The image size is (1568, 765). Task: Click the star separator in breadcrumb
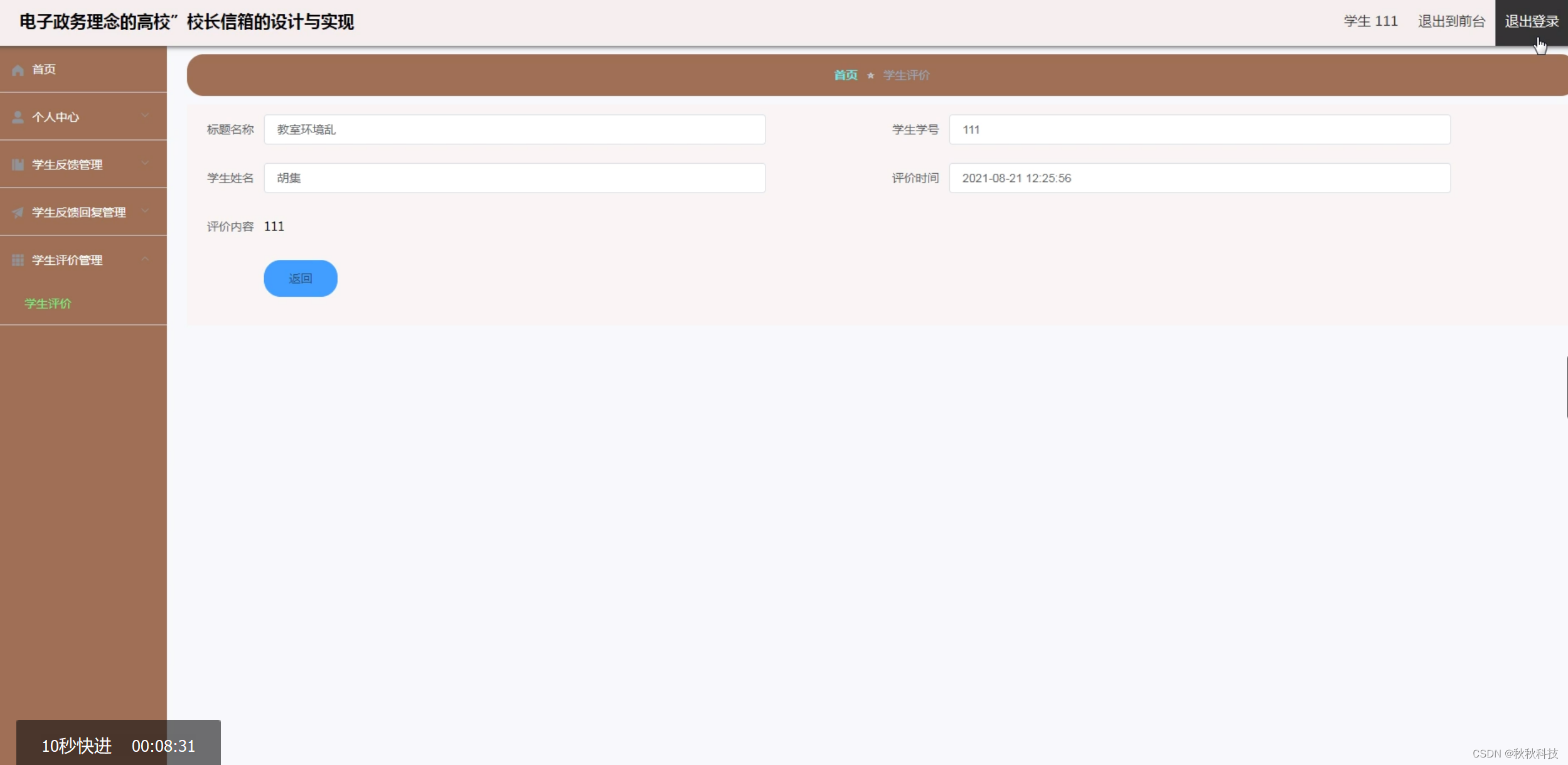point(870,76)
